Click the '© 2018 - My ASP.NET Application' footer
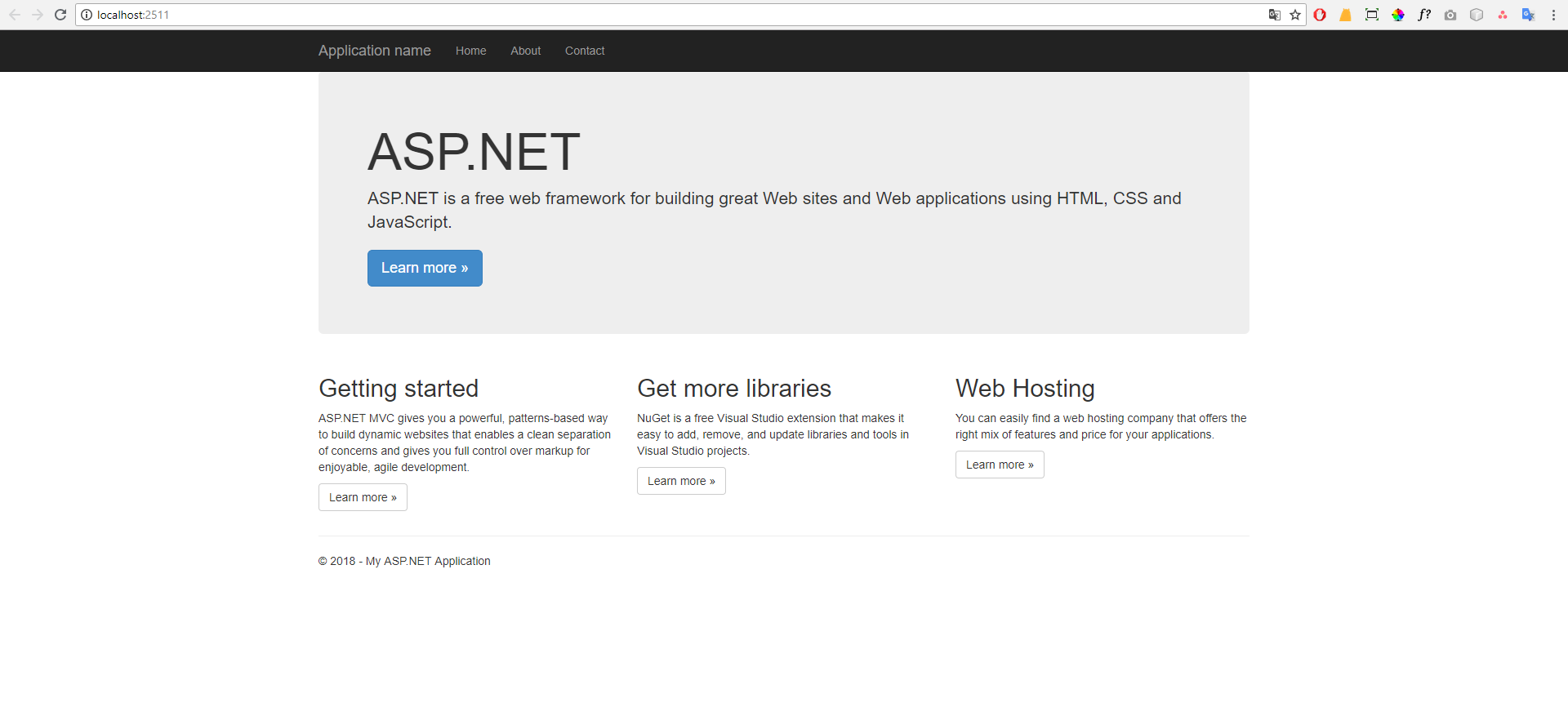Viewport: 1568px width, 725px height. tap(404, 561)
